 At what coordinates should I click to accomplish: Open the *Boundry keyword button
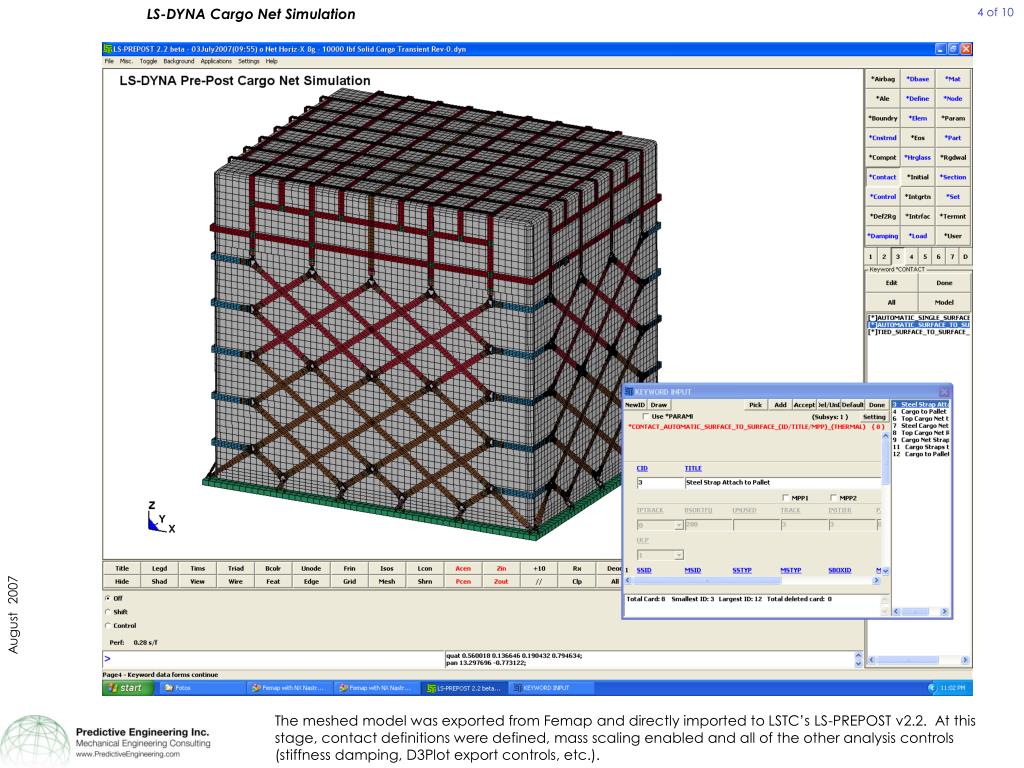coord(883,118)
